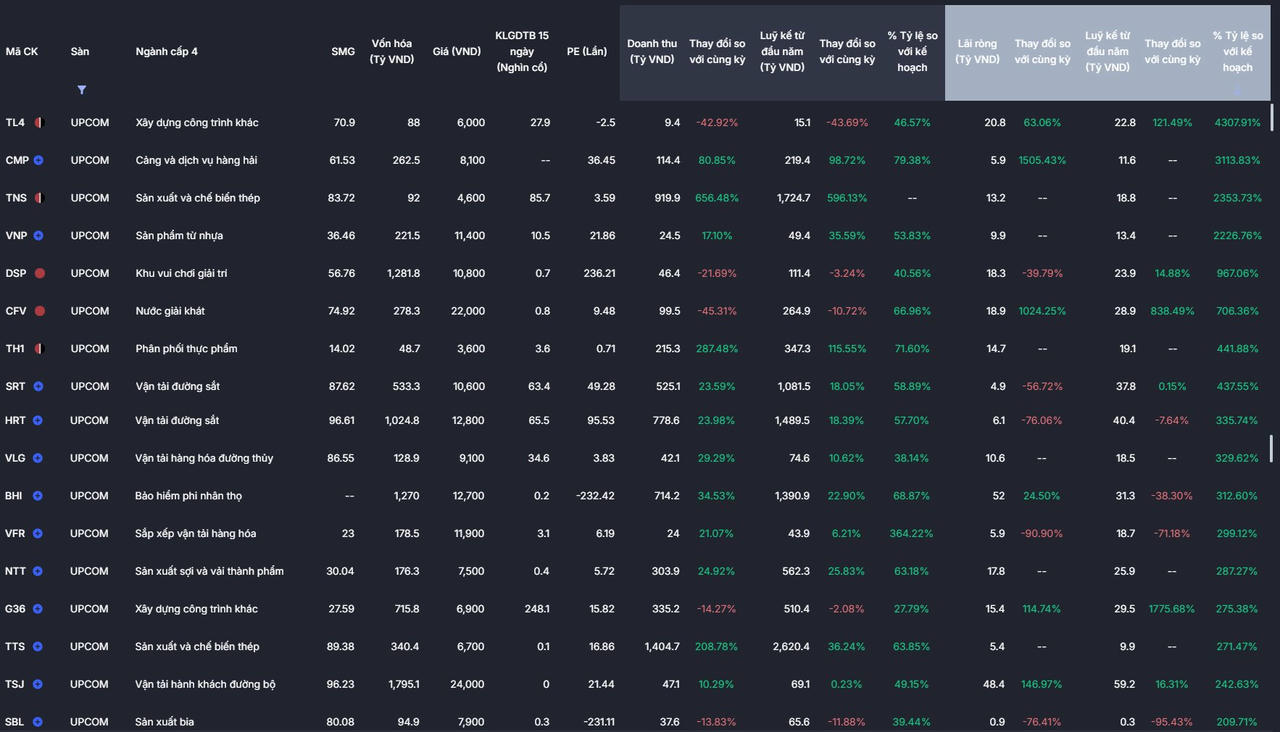Click the half-red status icon beside TL4
Image resolution: width=1280 pixels, height=732 pixels.
click(x=40, y=123)
